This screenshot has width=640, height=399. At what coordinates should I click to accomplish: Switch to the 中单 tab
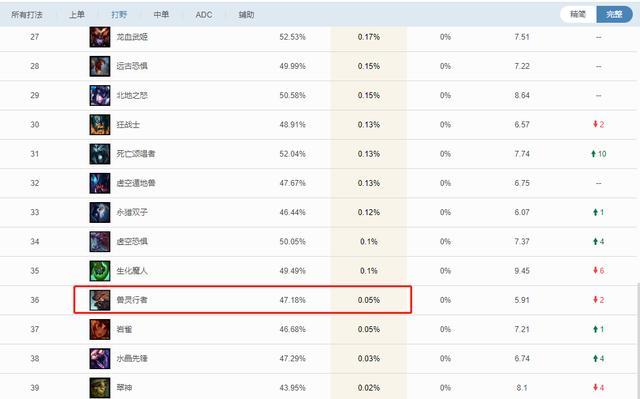tap(161, 15)
